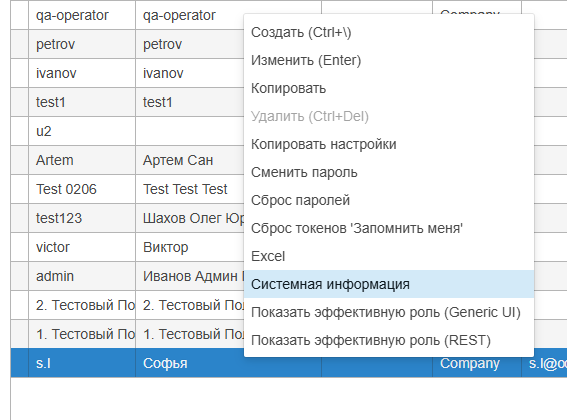Viewport: 567px width, 420px height.
Task: Select Изменить (Enter) menu entry
Action: (389, 60)
